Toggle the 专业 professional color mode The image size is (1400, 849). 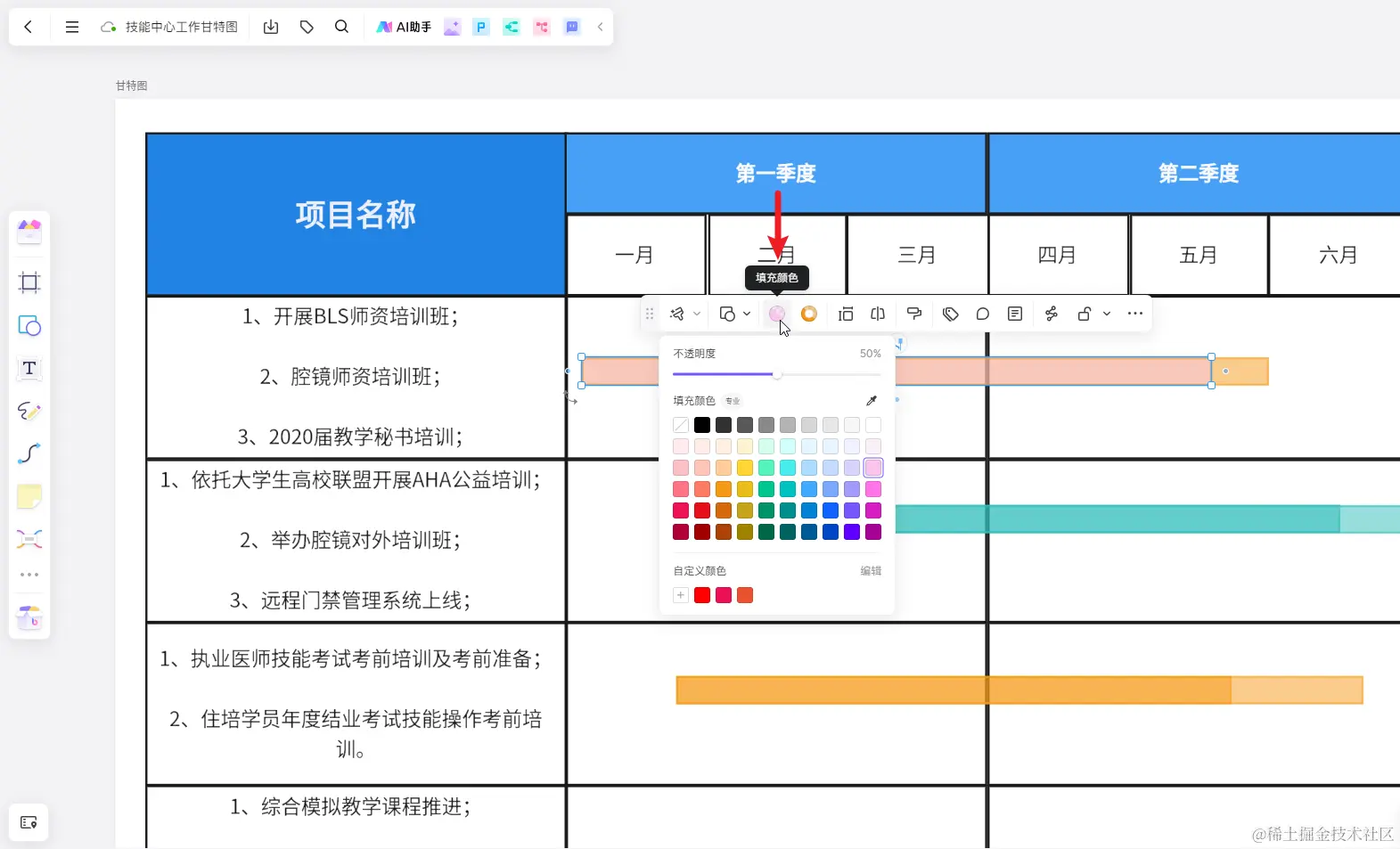click(733, 401)
